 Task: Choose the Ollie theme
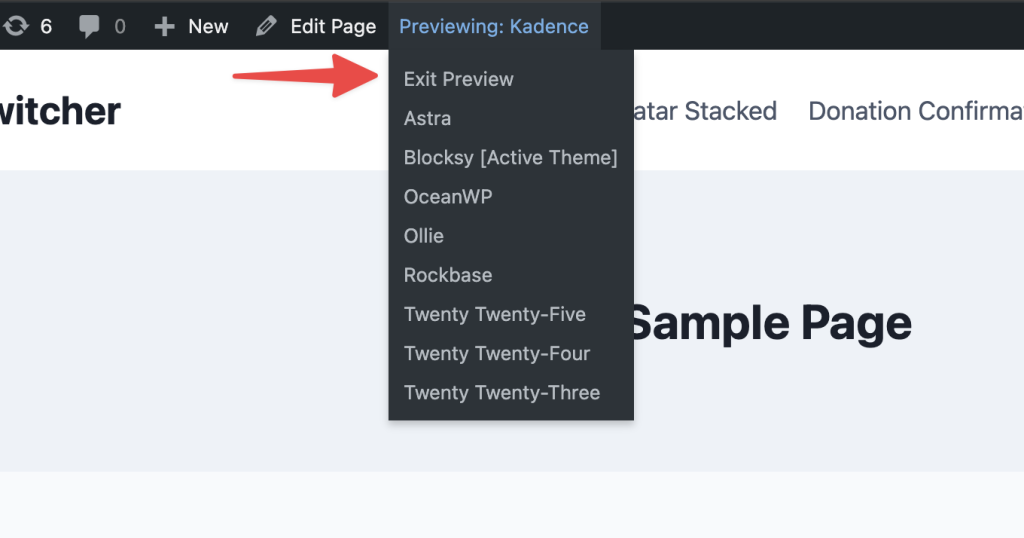click(x=423, y=236)
